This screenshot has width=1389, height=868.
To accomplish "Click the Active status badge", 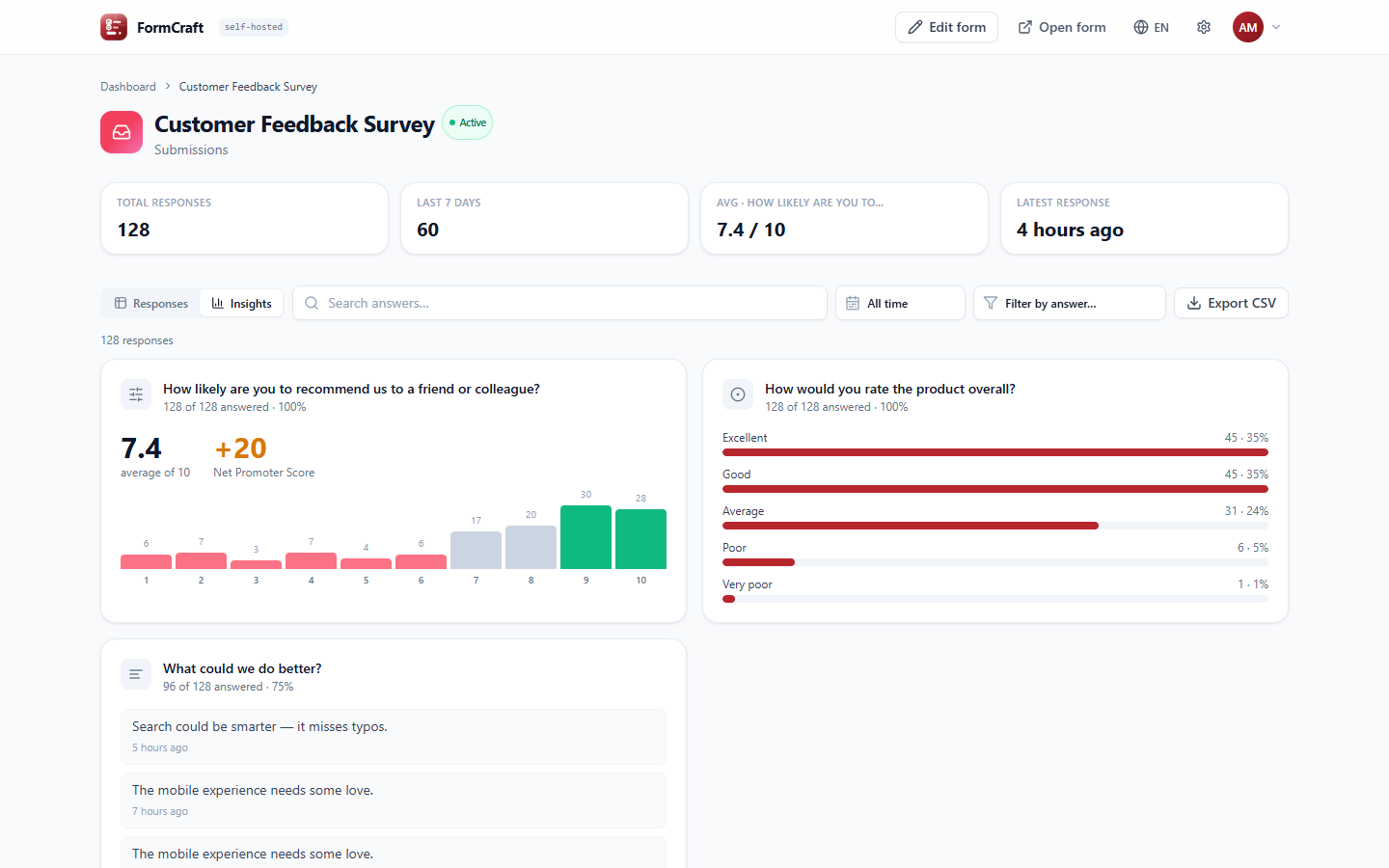I will coord(468,122).
